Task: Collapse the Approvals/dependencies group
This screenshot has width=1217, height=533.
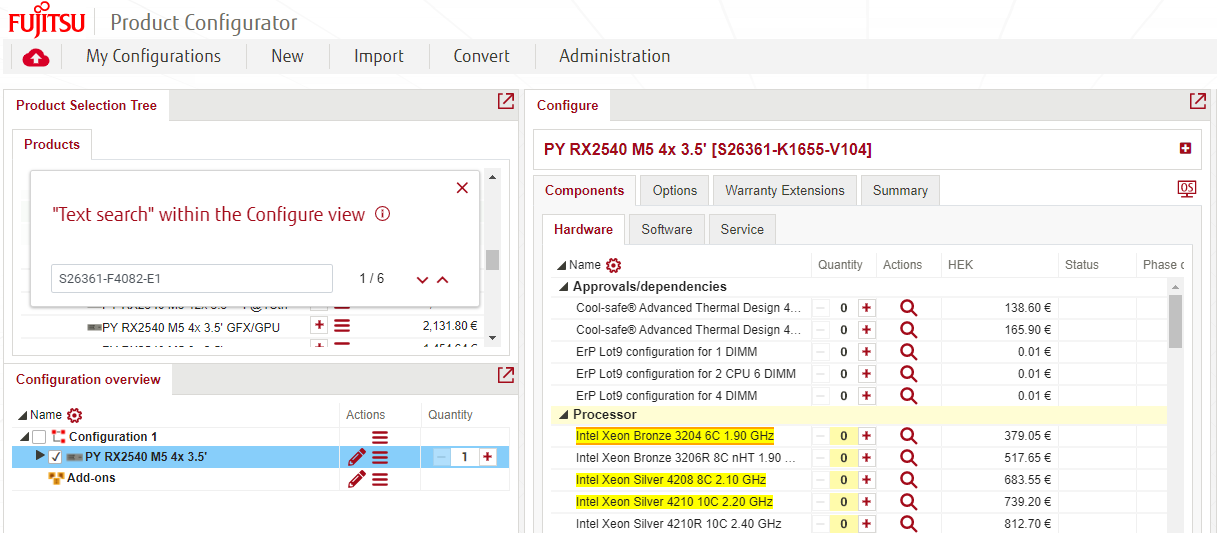Action: coord(562,287)
